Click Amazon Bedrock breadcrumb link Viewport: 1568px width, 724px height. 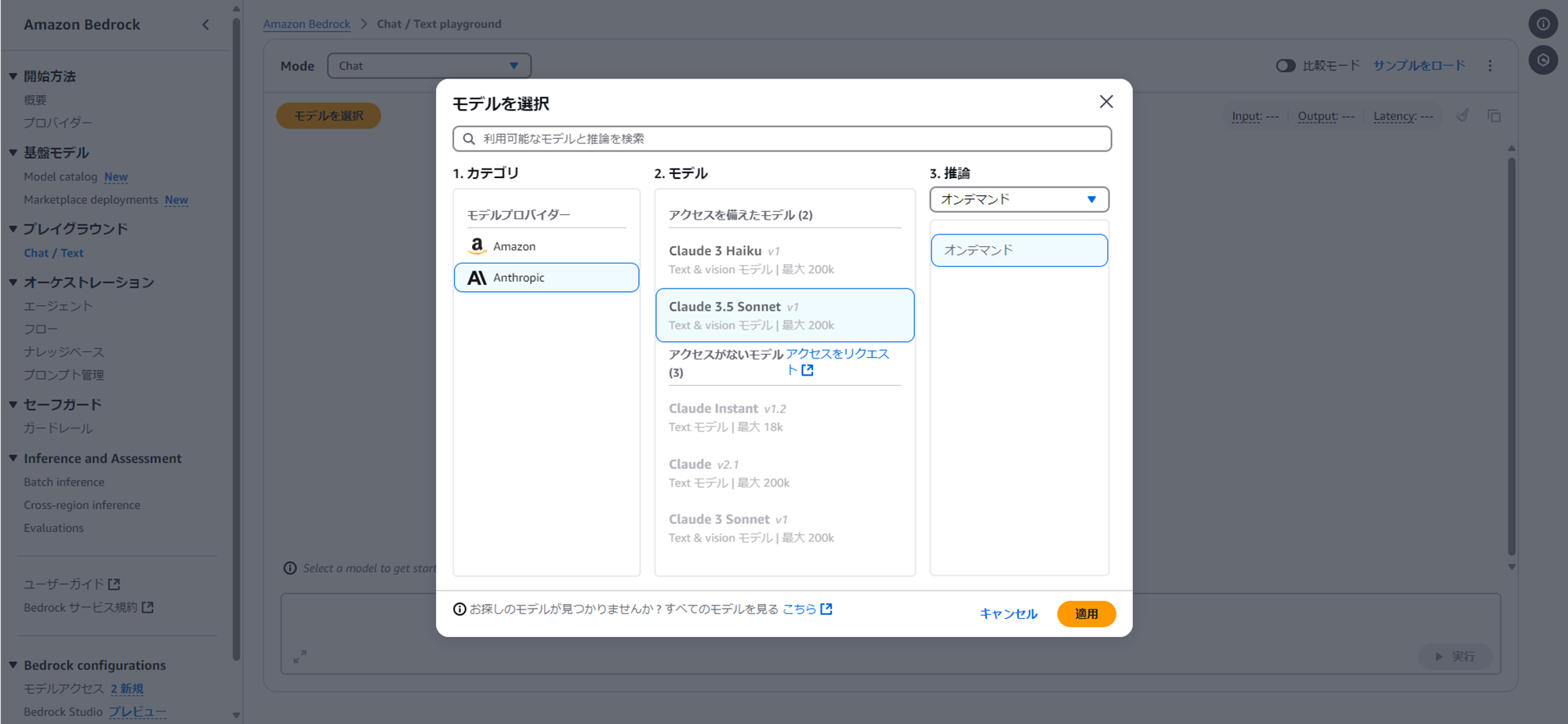tap(307, 24)
